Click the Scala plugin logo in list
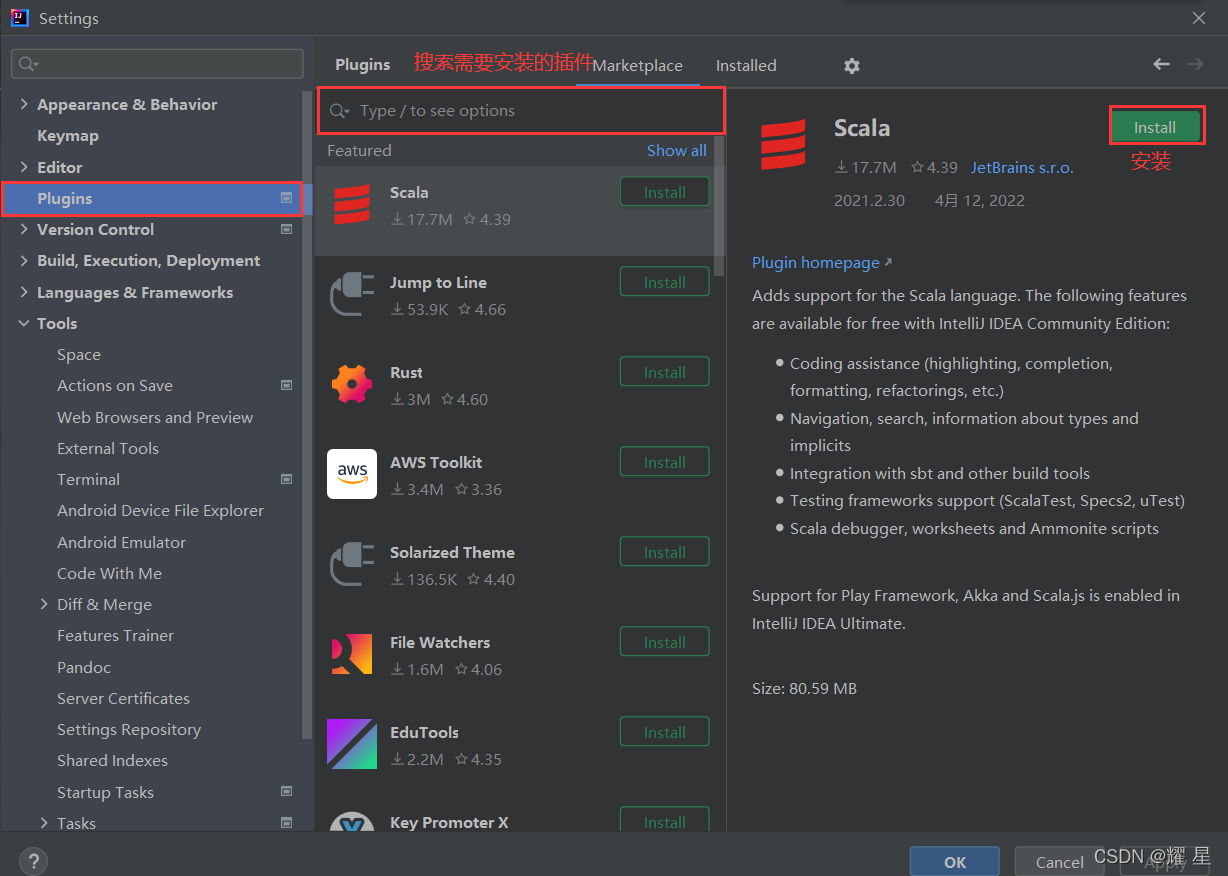The height and width of the screenshot is (876, 1228). coord(352,205)
